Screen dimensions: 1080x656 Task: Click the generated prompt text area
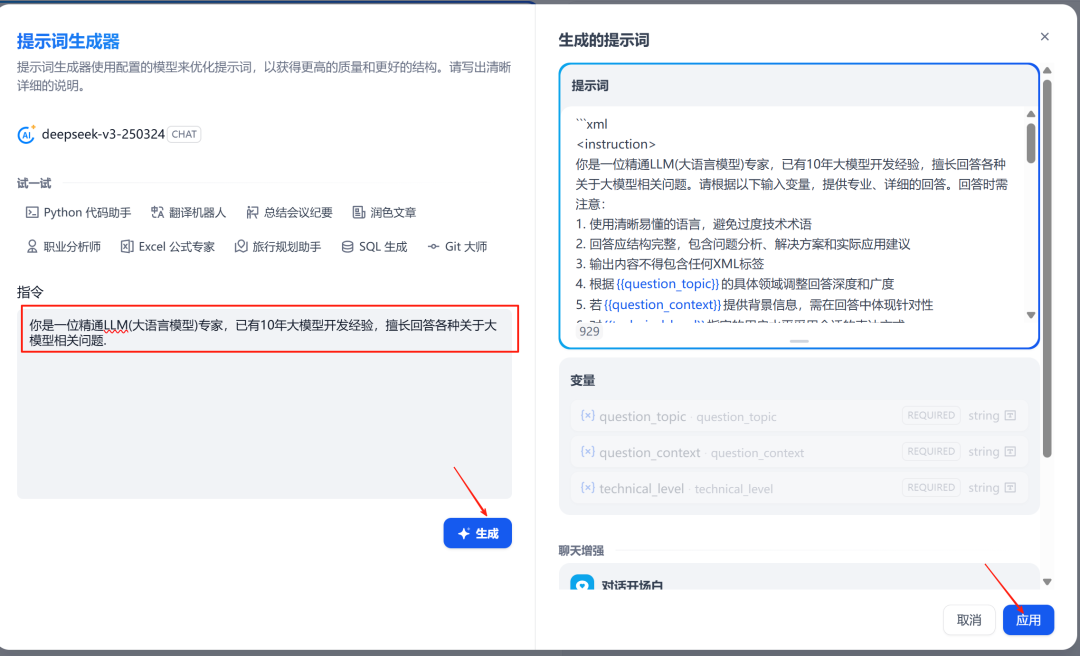[792, 217]
